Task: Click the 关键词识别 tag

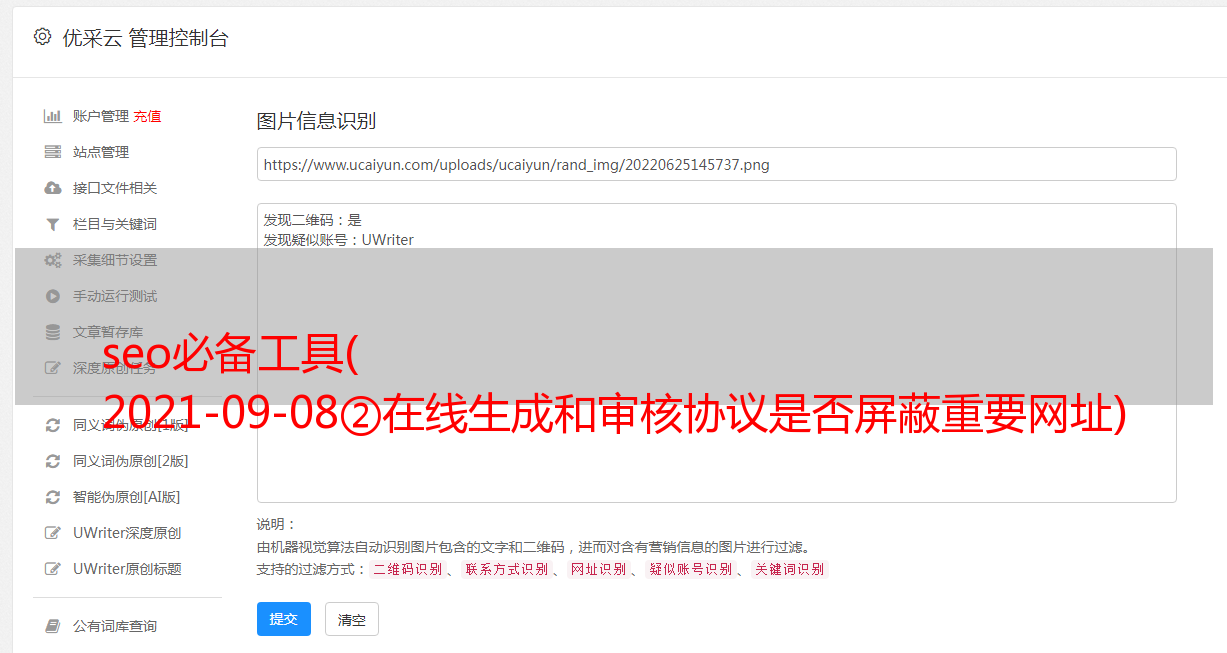Action: (x=790, y=569)
